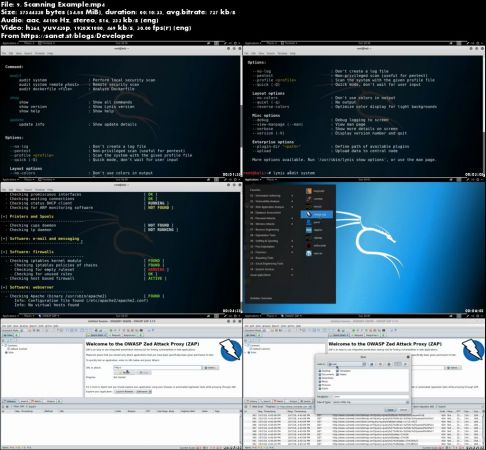The height and width of the screenshot is (450, 486).
Task: Open the Videos folder in the Save dialog
Action: pos(341,374)
